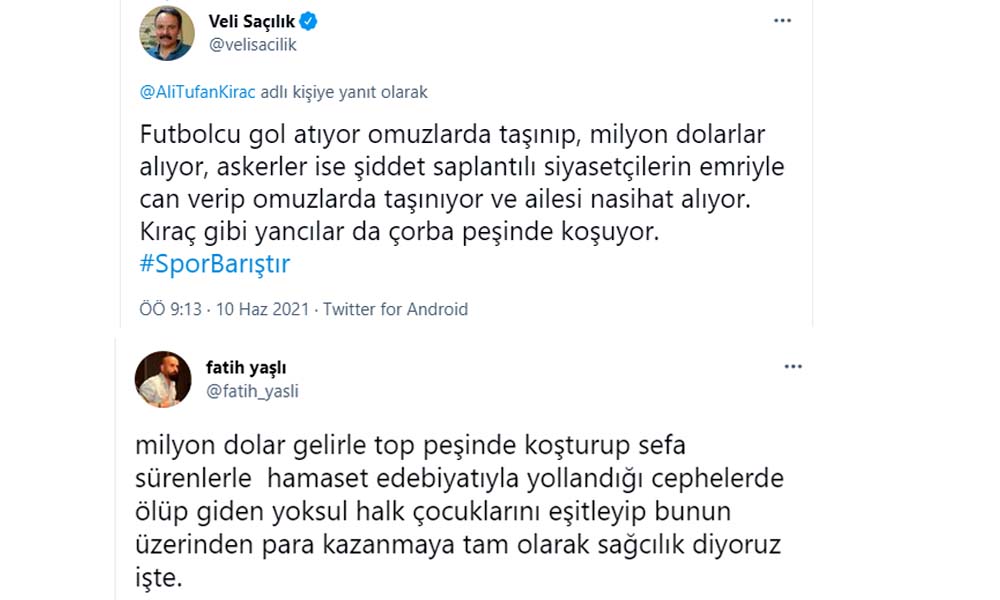Click the Twitter for Android source label
Viewport: 1000px width, 600px height.
click(x=395, y=309)
